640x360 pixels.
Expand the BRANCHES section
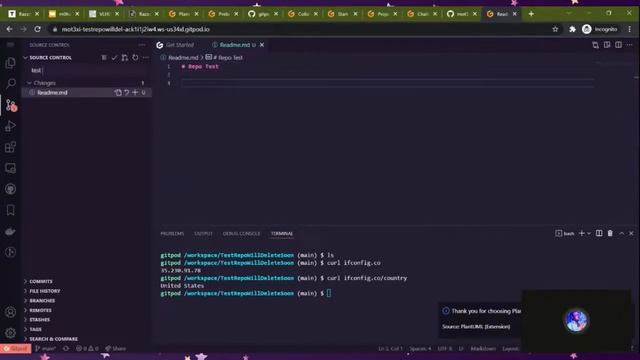pos(42,300)
